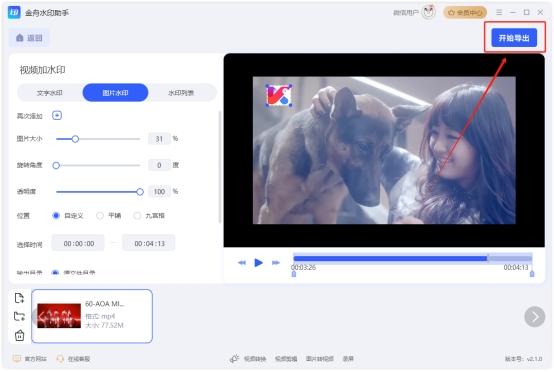The image size is (554, 372).
Task: Select the 九宫格 grid radio button
Action: point(137,215)
